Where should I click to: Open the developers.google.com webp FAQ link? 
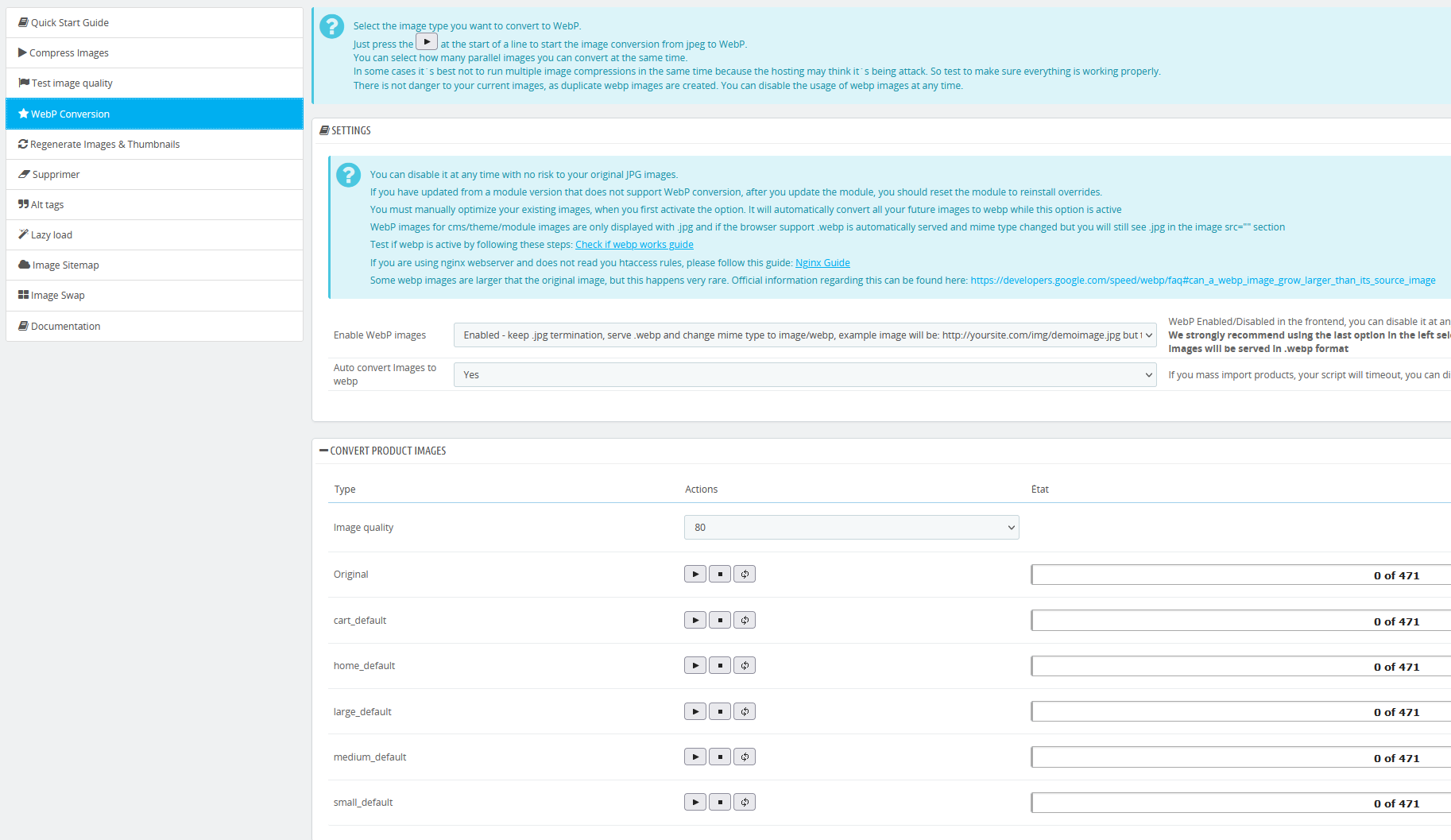tap(1203, 281)
